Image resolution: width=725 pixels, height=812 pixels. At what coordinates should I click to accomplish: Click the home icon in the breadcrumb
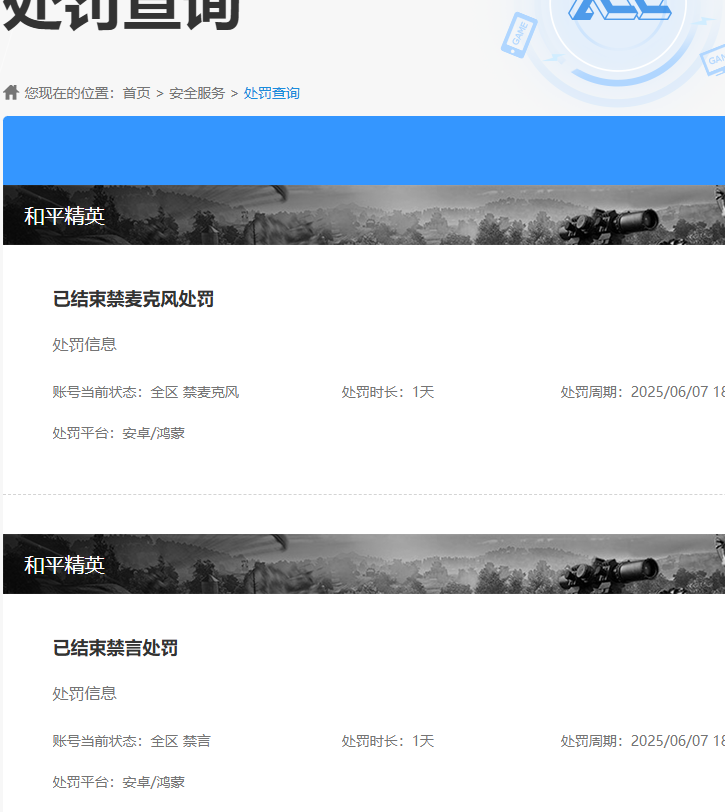11,92
